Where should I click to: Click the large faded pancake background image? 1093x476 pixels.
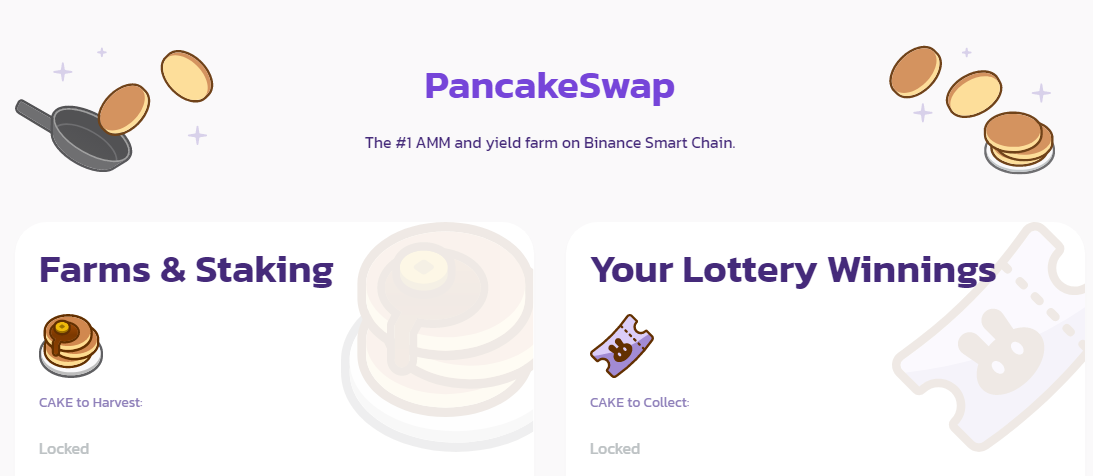[439, 336]
